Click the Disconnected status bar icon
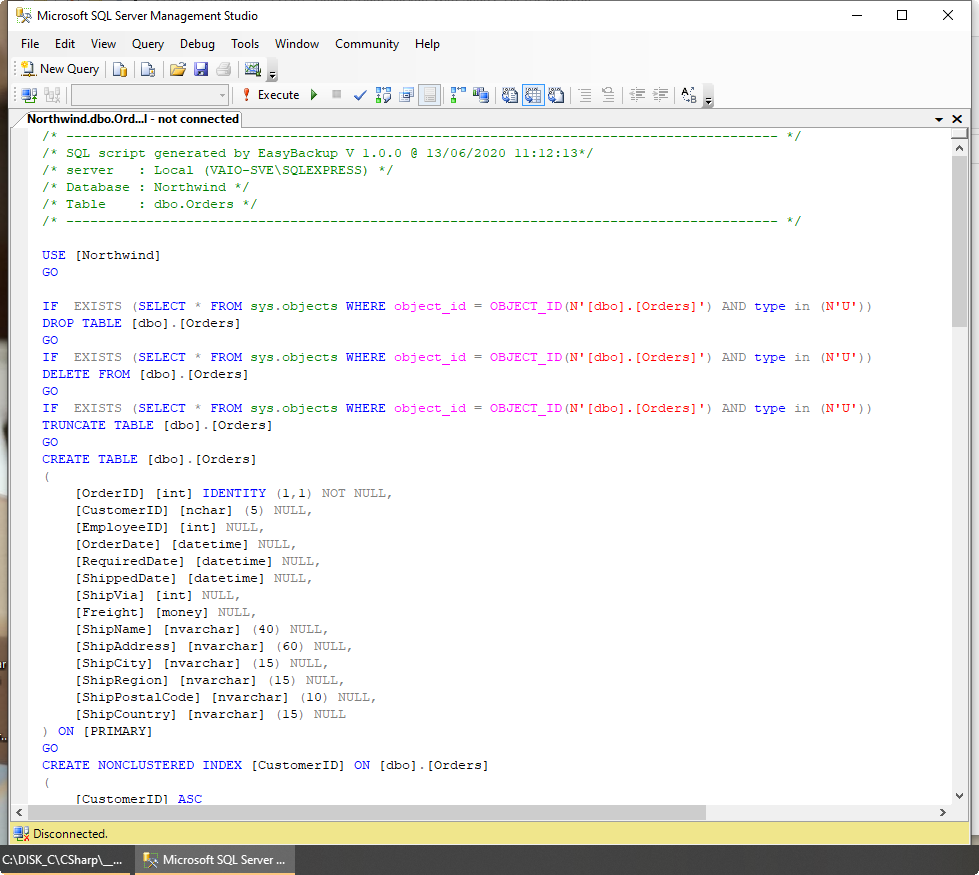This screenshot has width=979, height=875. [x=21, y=834]
